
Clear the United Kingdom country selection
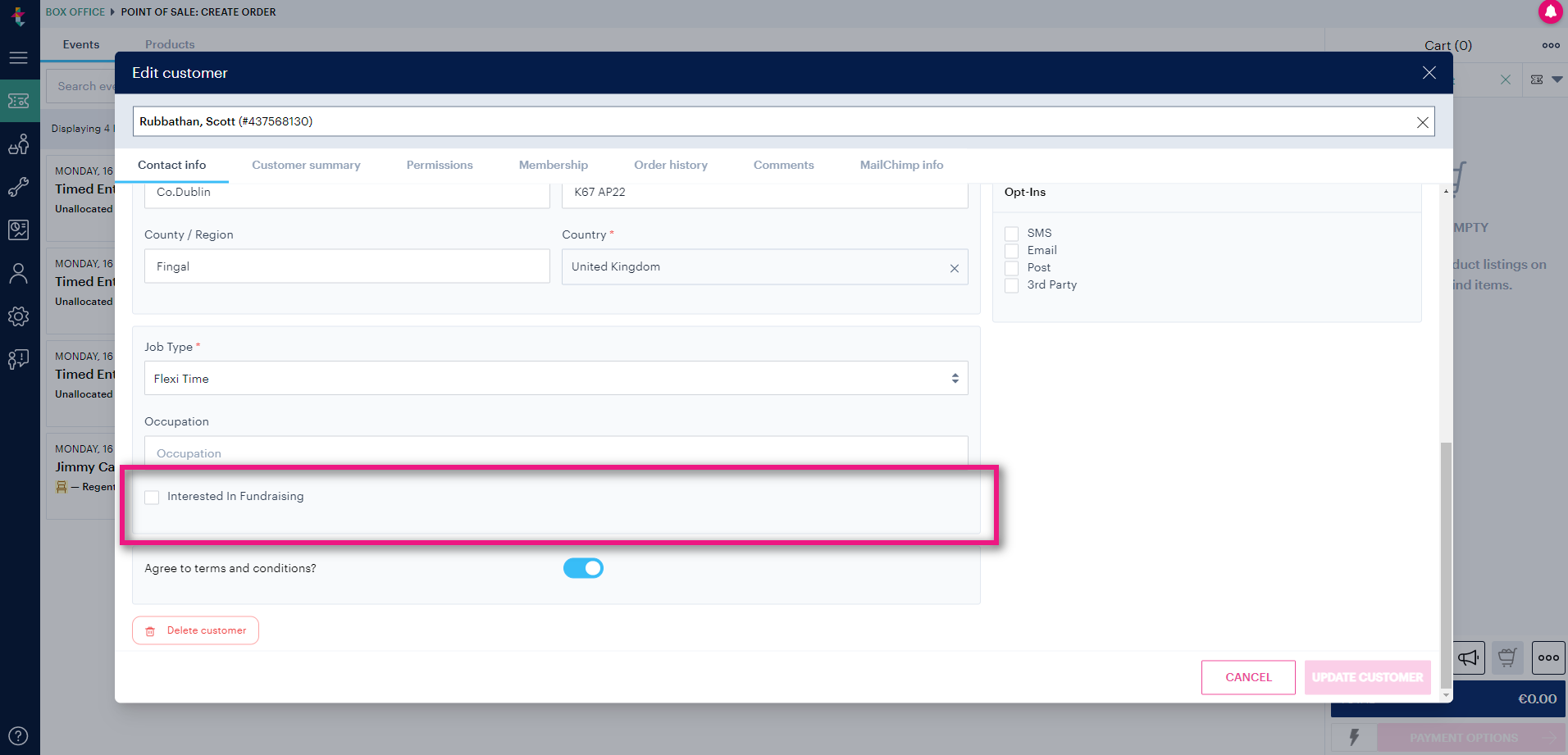tap(955, 268)
